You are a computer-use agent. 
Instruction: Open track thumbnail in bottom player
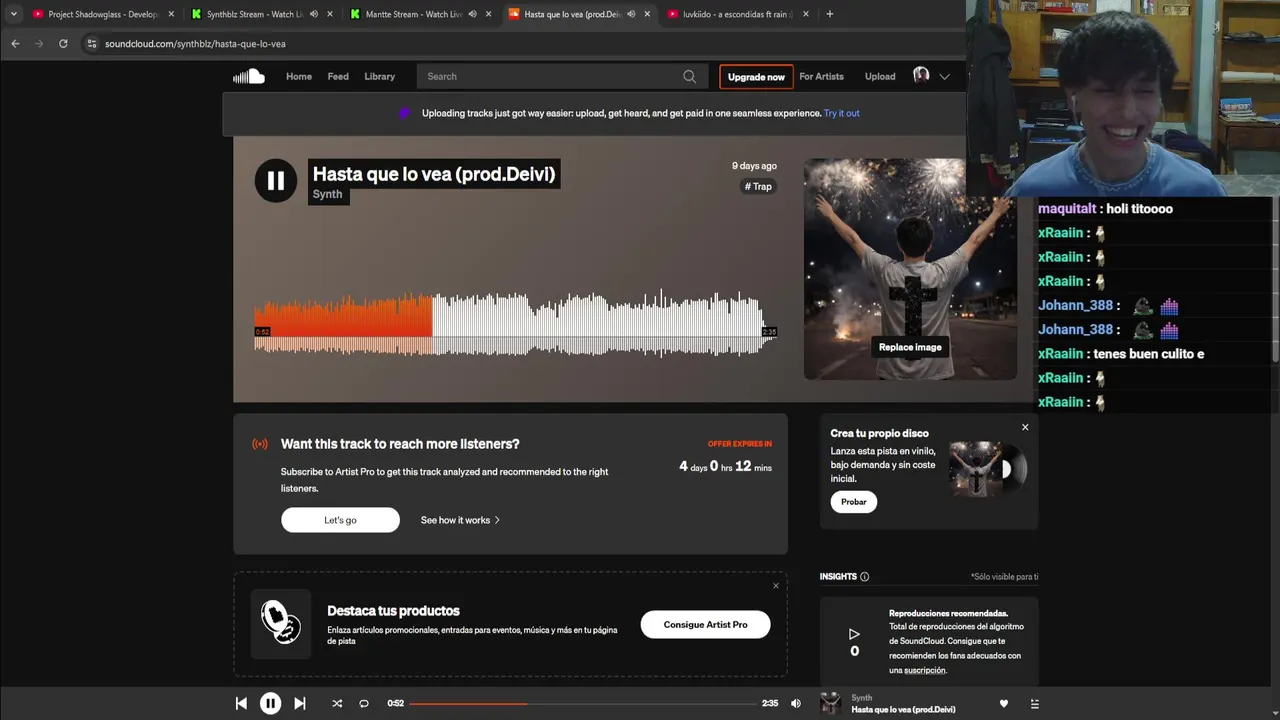(830, 703)
